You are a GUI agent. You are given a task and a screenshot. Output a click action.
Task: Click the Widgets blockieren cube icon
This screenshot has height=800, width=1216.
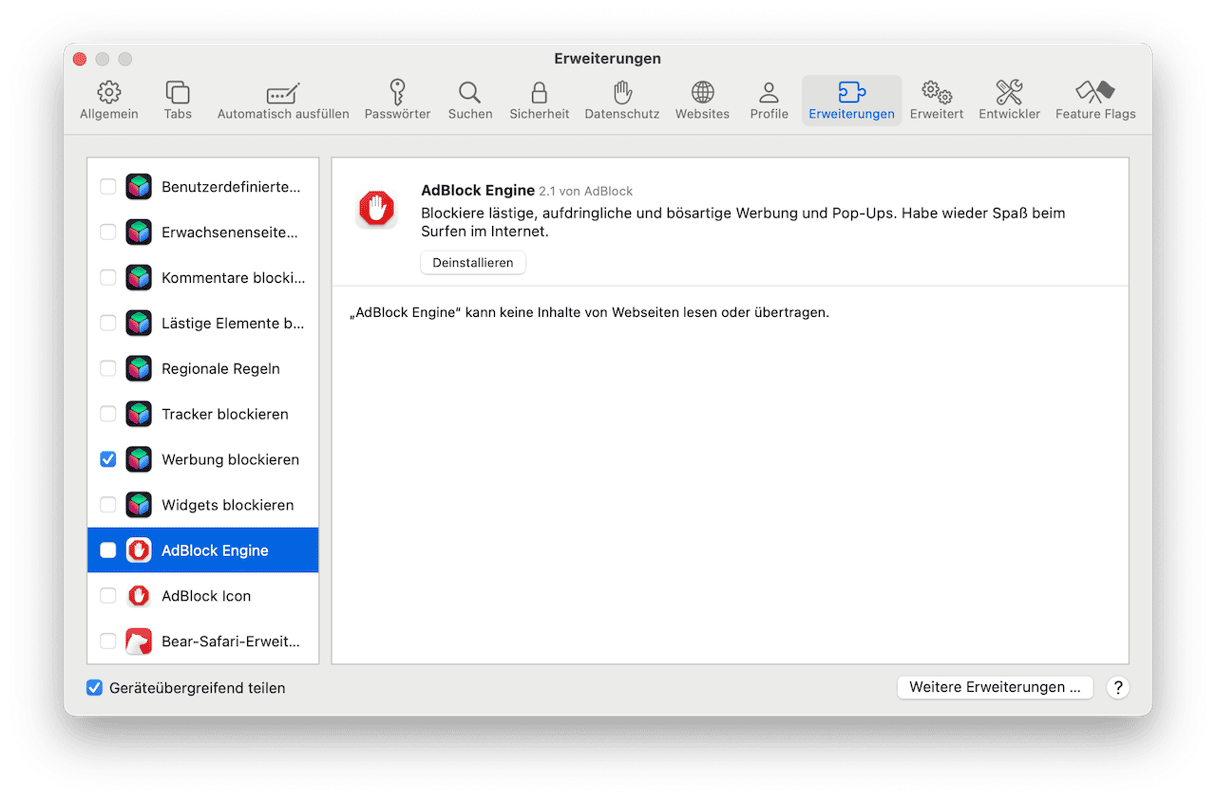(x=139, y=505)
